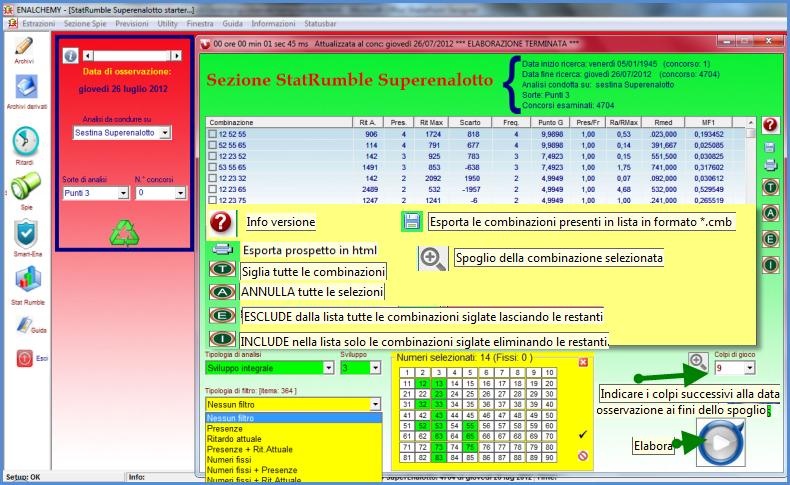Open the Previsioni menu
This screenshot has width=790, height=485.
coord(131,24)
